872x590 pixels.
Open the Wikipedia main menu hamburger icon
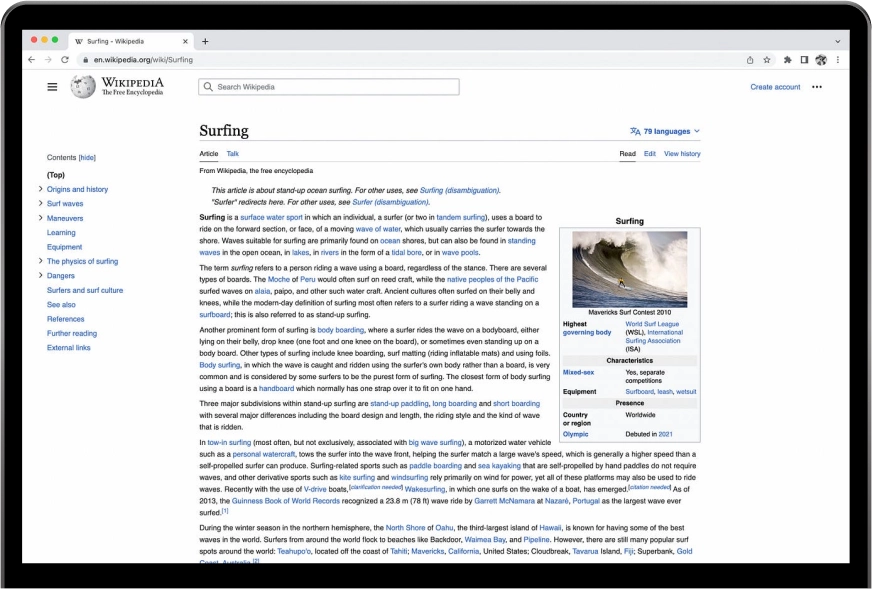pyautogui.click(x=53, y=87)
